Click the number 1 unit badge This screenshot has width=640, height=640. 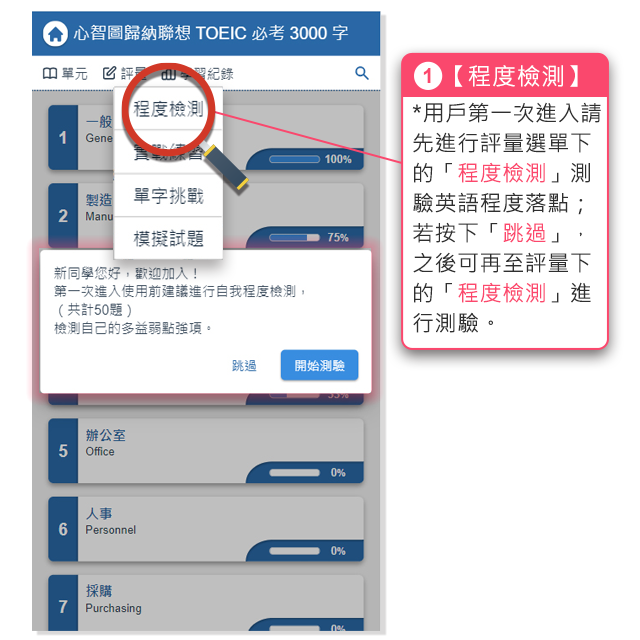coord(63,138)
